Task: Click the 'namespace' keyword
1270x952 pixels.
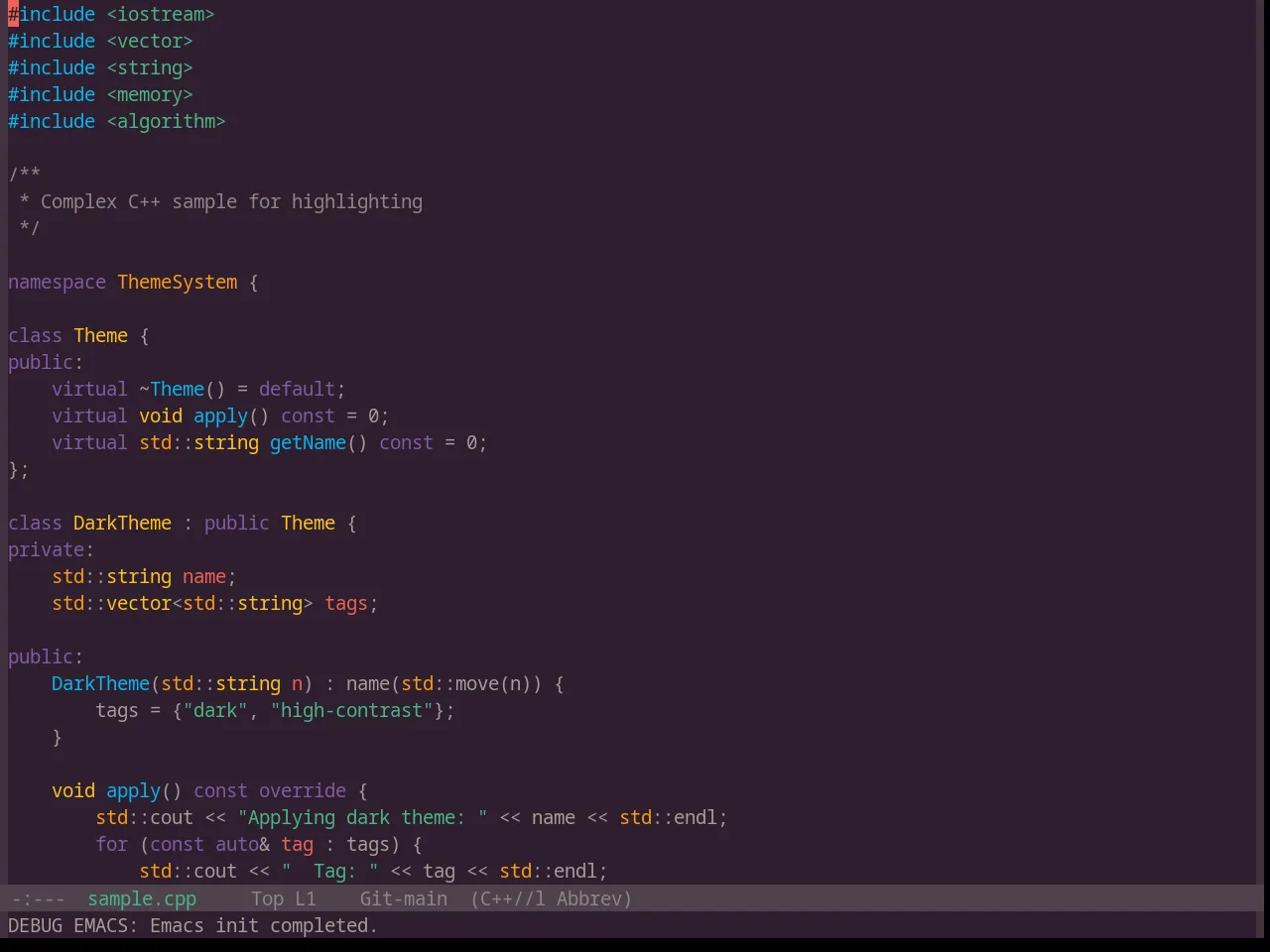Action: tap(57, 282)
